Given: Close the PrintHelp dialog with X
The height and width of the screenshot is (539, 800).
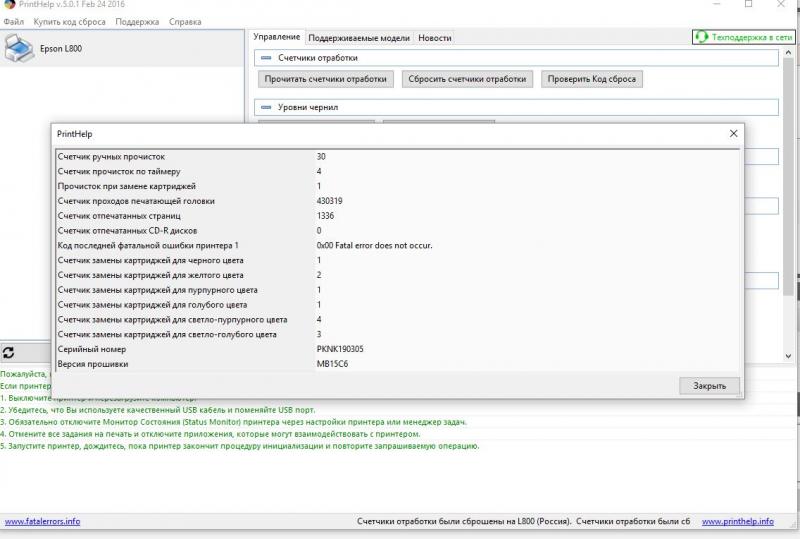Looking at the screenshot, I should tap(734, 134).
